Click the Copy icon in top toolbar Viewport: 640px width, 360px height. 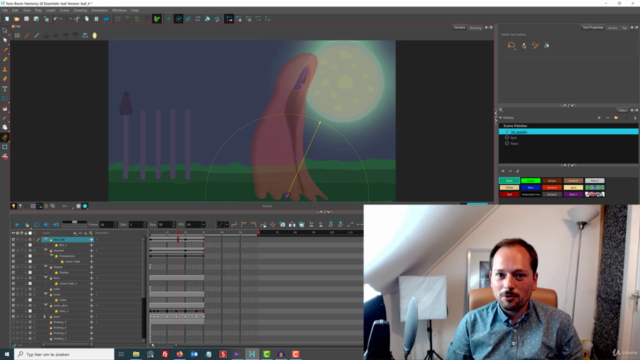point(87,19)
